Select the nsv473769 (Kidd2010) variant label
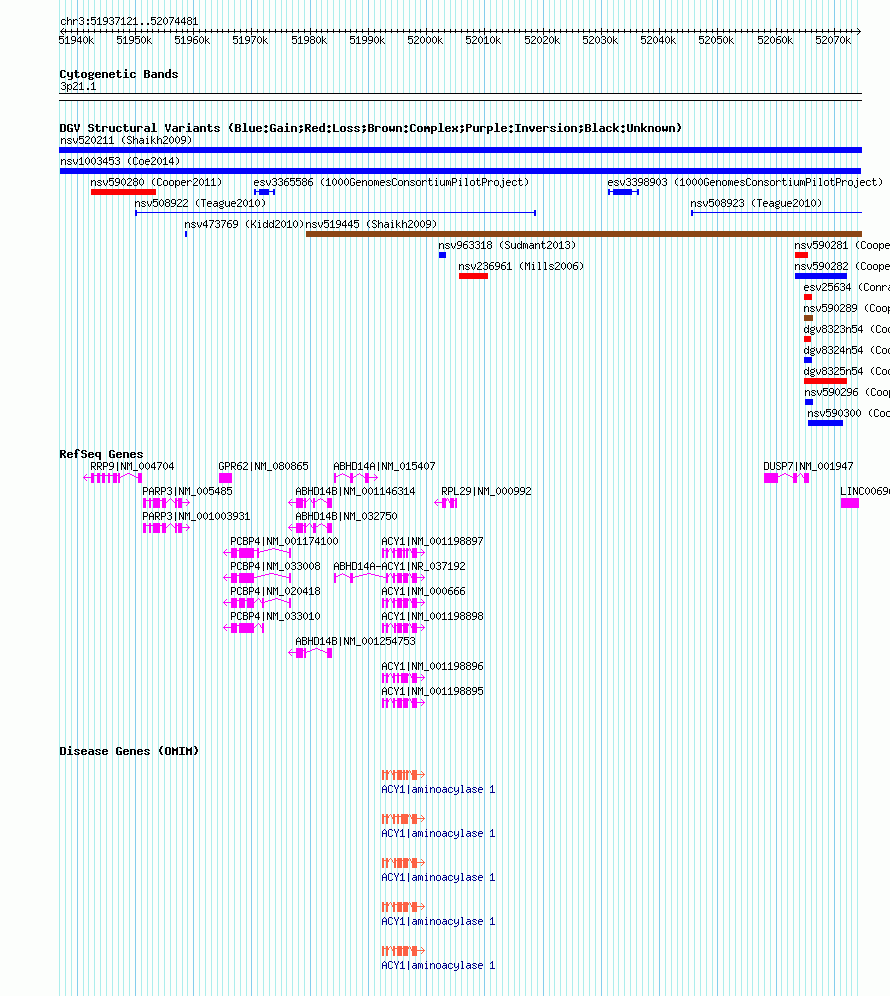This screenshot has width=890, height=996. coord(244,224)
